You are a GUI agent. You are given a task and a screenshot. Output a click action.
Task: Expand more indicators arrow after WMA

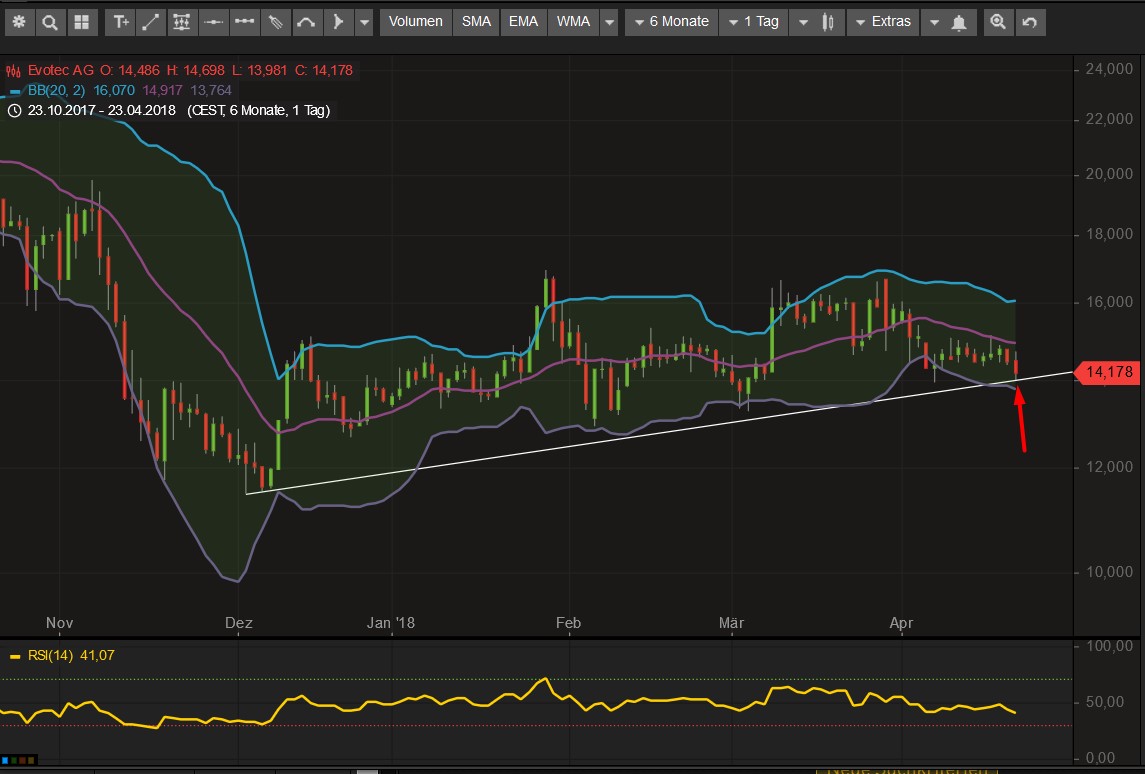(608, 22)
